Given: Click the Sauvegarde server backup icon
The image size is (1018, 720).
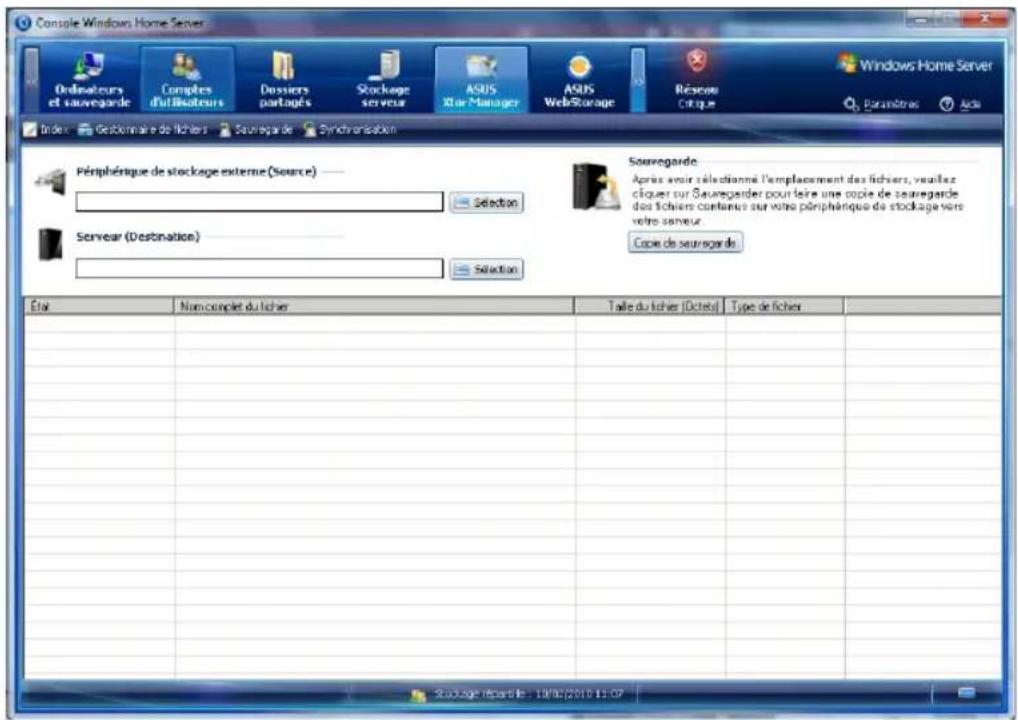Looking at the screenshot, I should (x=595, y=187).
